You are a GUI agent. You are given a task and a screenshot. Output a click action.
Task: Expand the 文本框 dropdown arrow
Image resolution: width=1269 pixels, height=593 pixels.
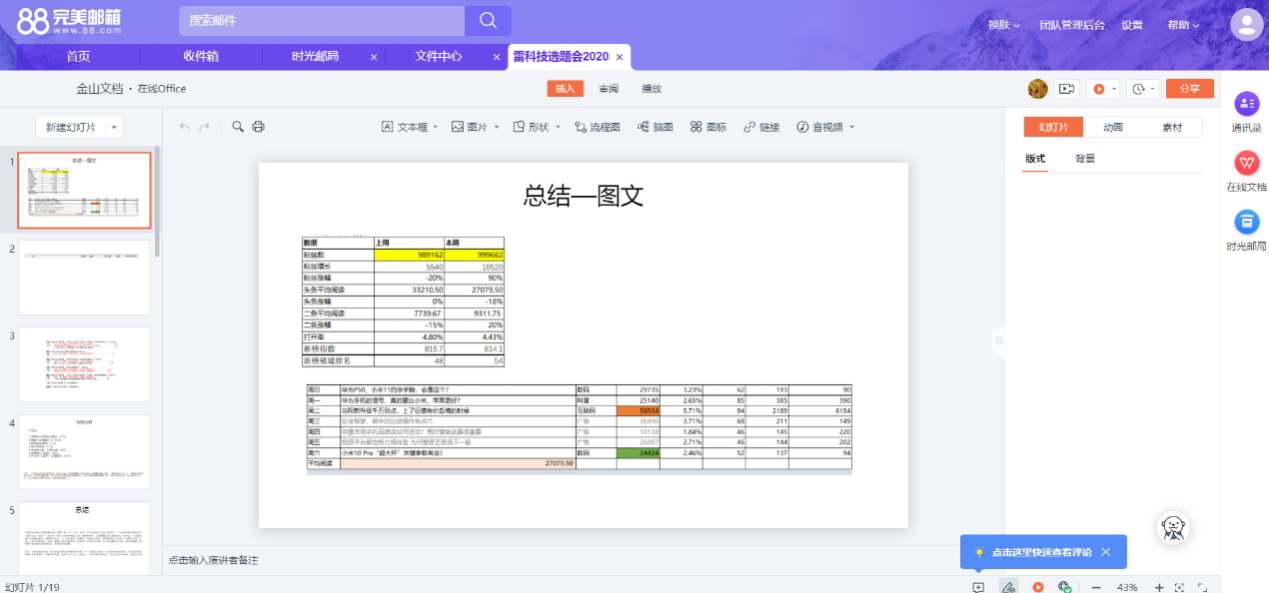[436, 128]
